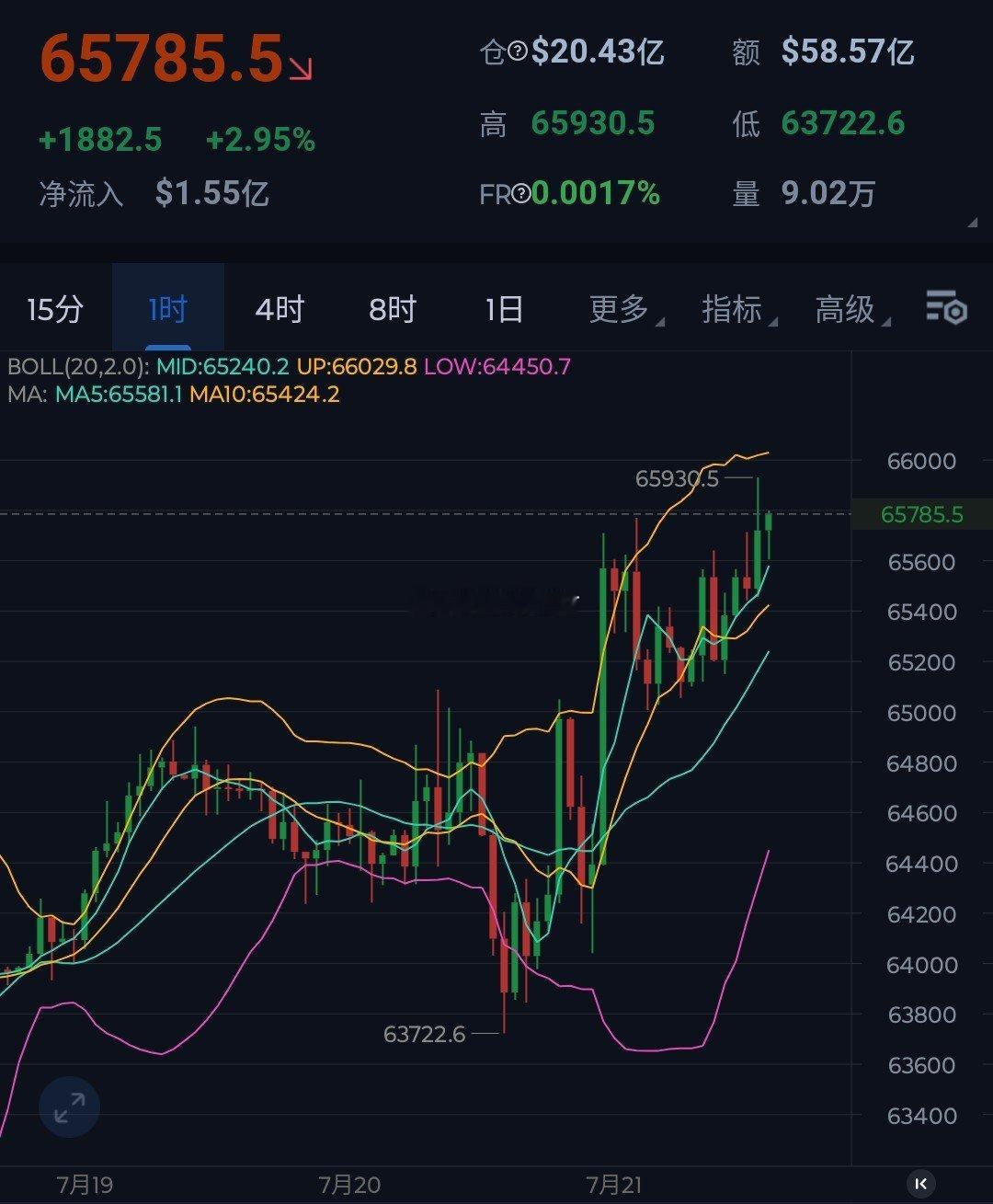Tap the 7月19 date on time axis
The width and height of the screenshot is (993, 1204).
click(x=85, y=1184)
